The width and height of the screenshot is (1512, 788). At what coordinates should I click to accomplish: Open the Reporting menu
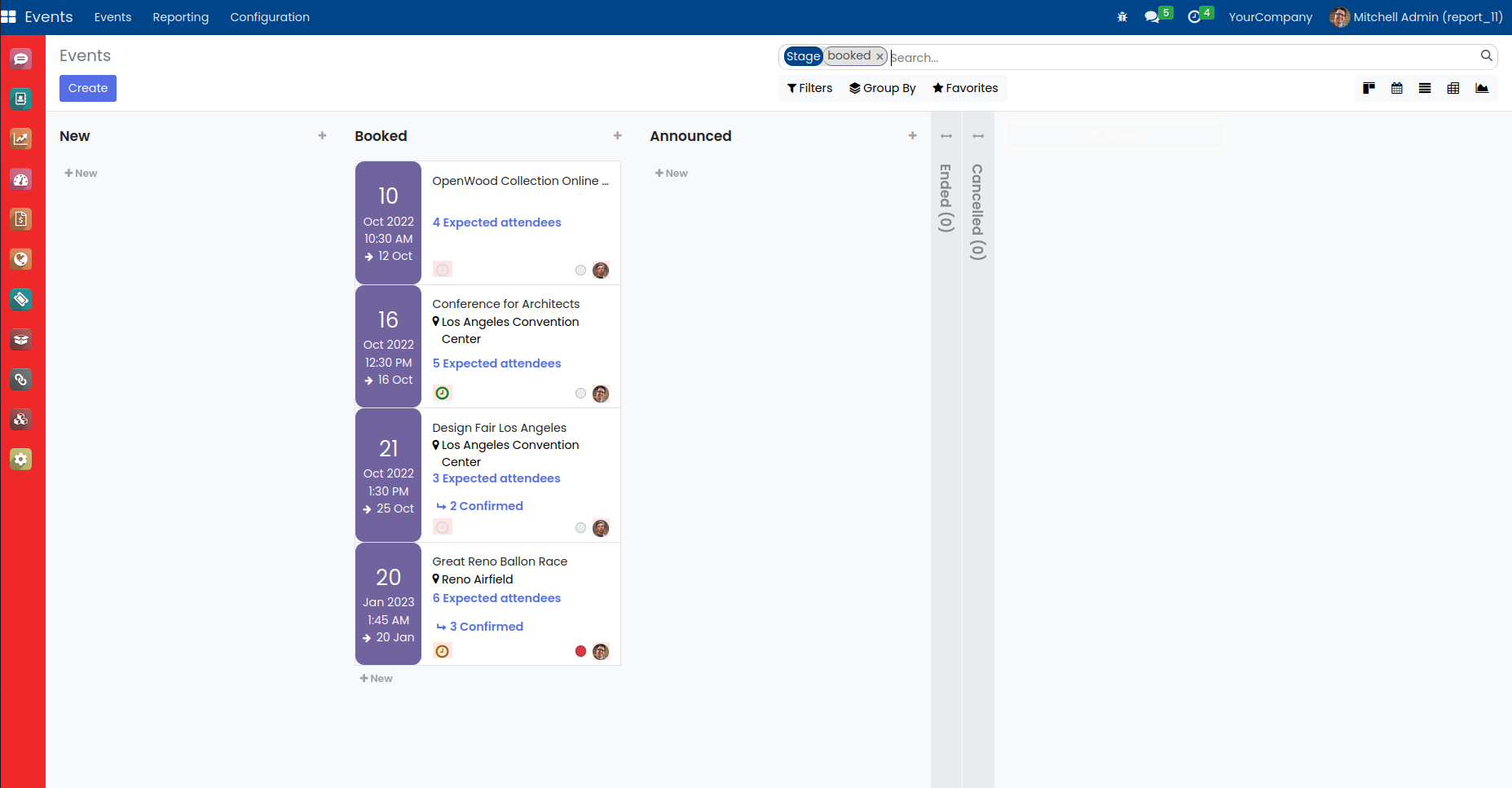coord(180,17)
